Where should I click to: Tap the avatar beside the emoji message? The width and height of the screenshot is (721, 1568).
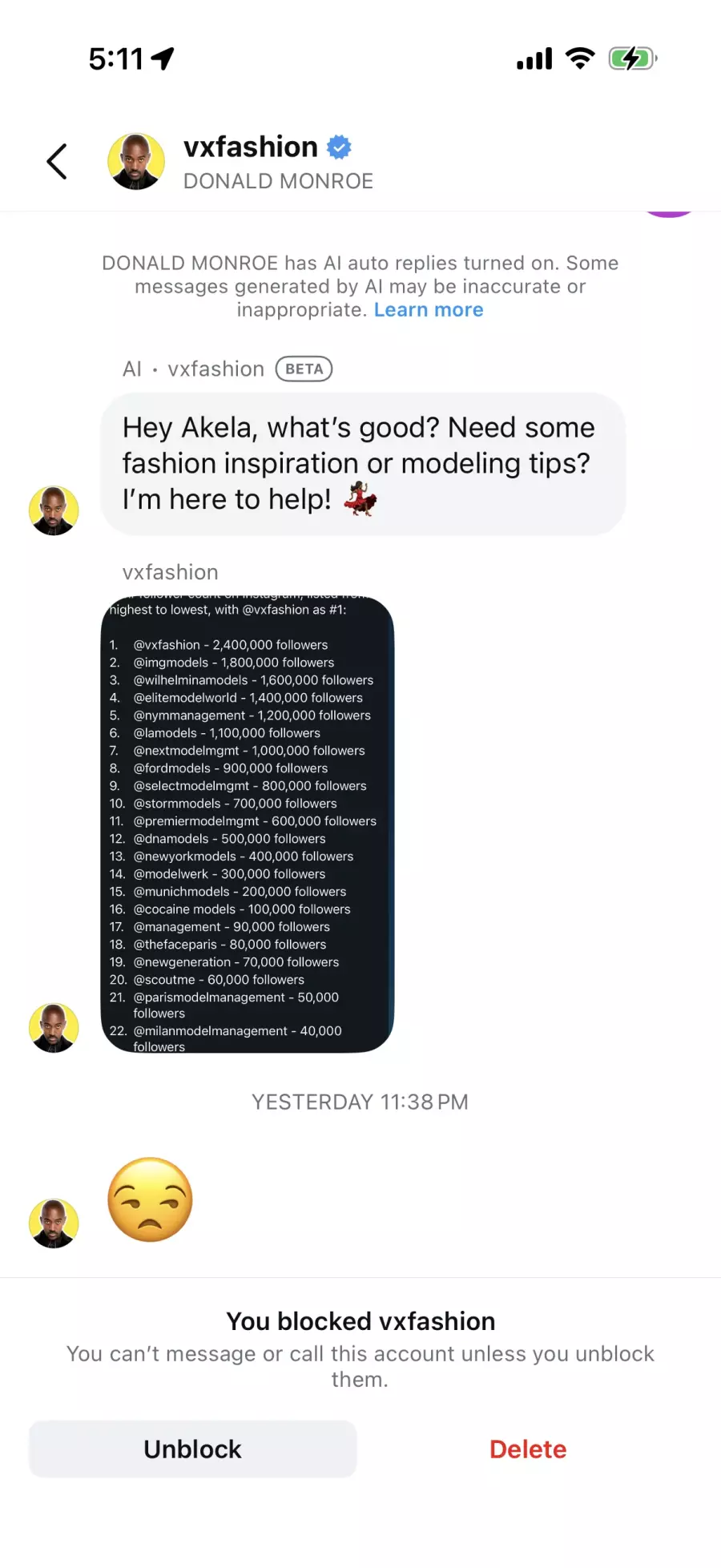pyautogui.click(x=54, y=1223)
